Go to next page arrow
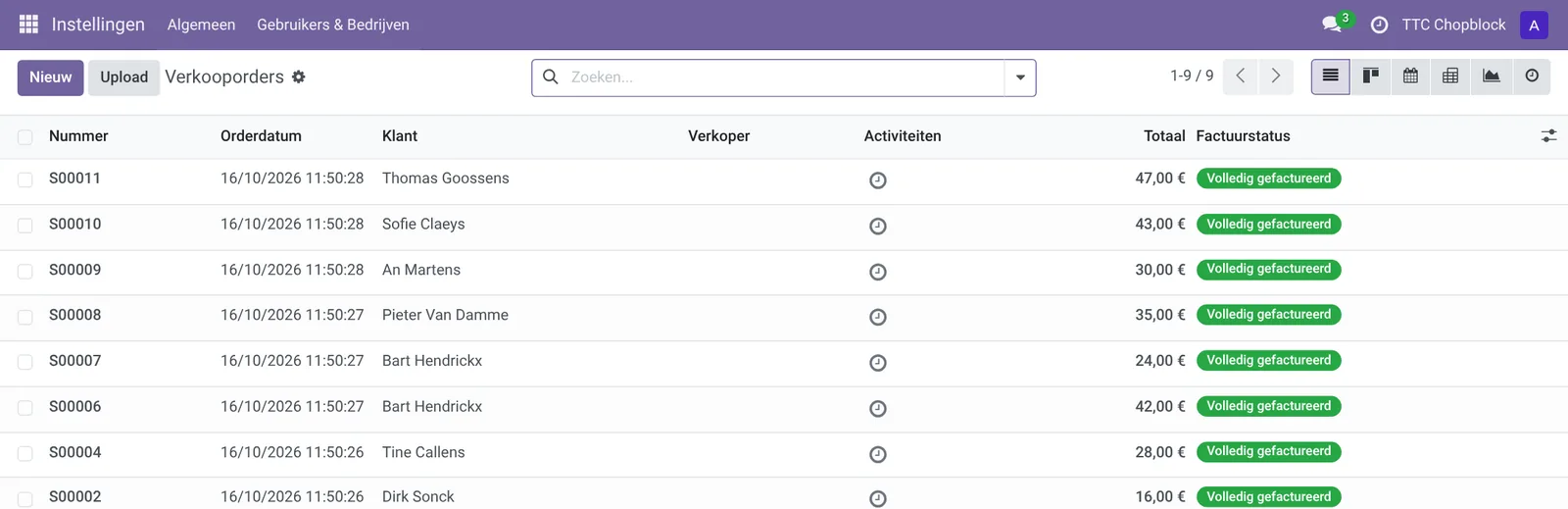The image size is (1568, 509). click(1276, 76)
